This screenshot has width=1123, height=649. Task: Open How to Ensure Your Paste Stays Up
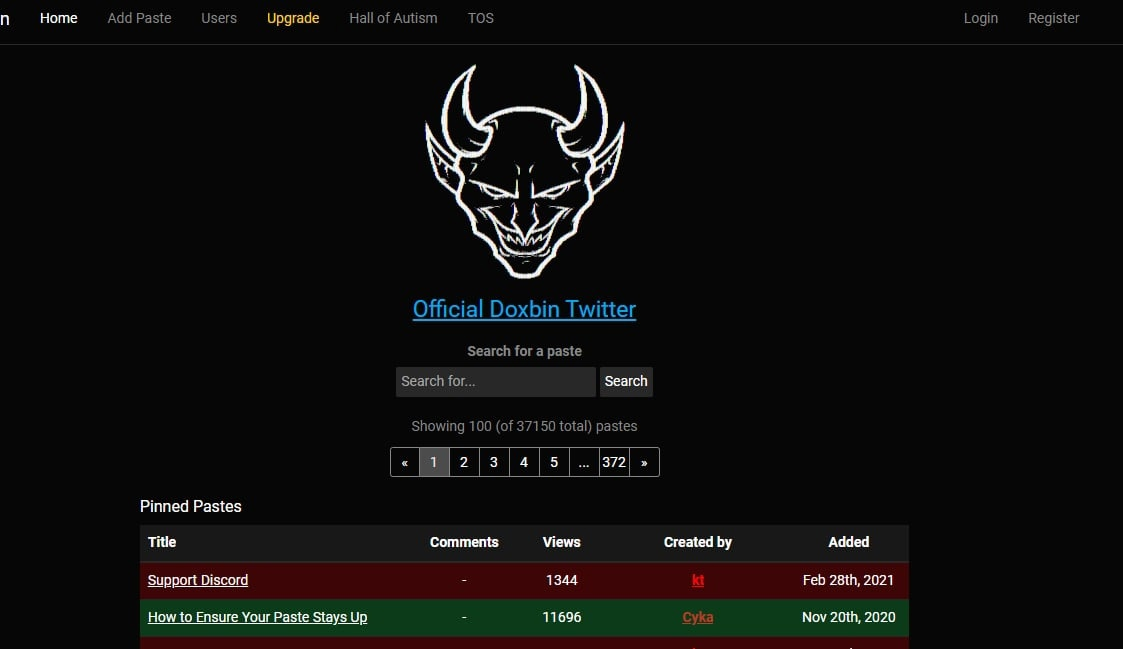point(257,617)
